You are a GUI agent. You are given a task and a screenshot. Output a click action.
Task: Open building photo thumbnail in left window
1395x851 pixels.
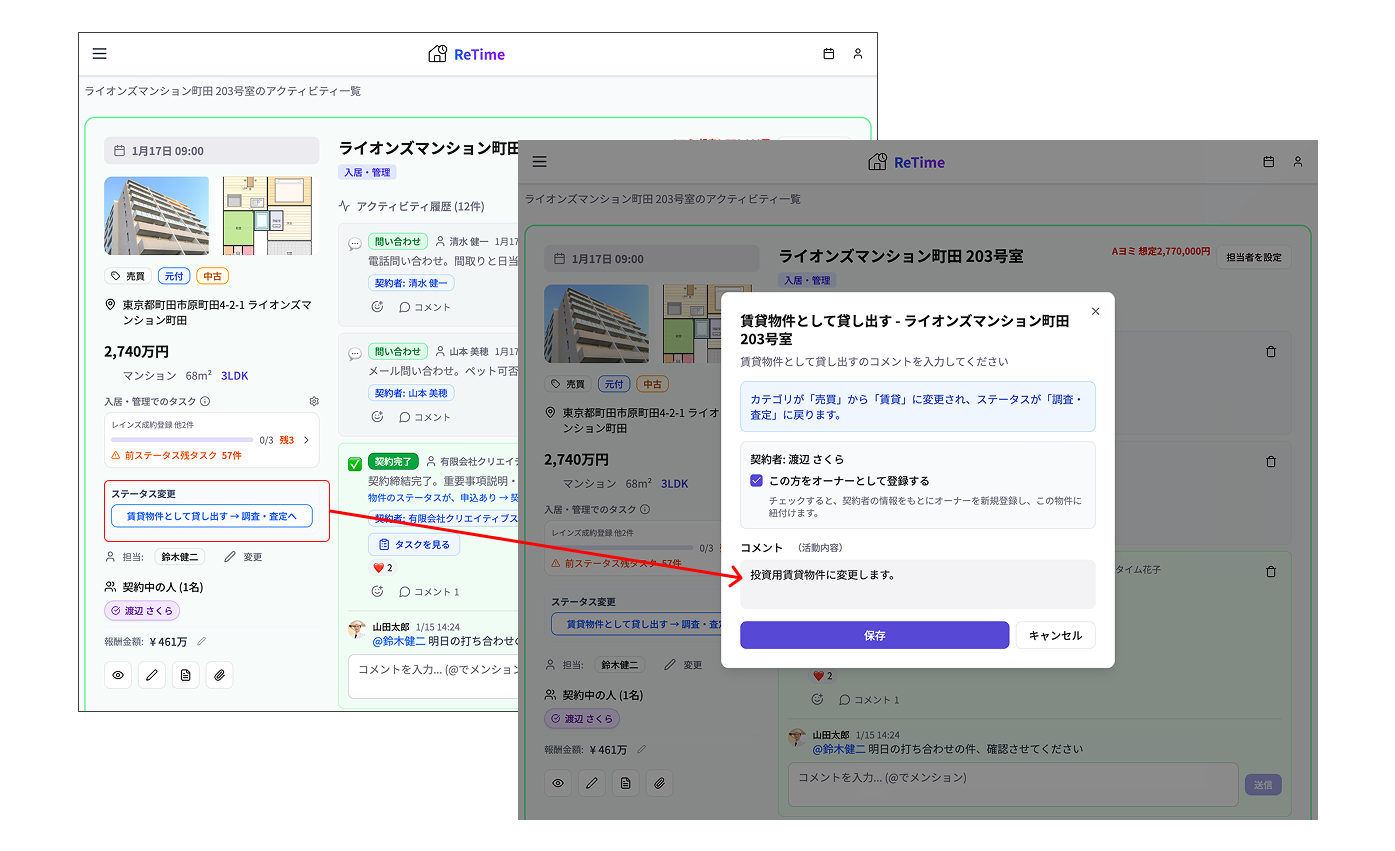[x=156, y=216]
